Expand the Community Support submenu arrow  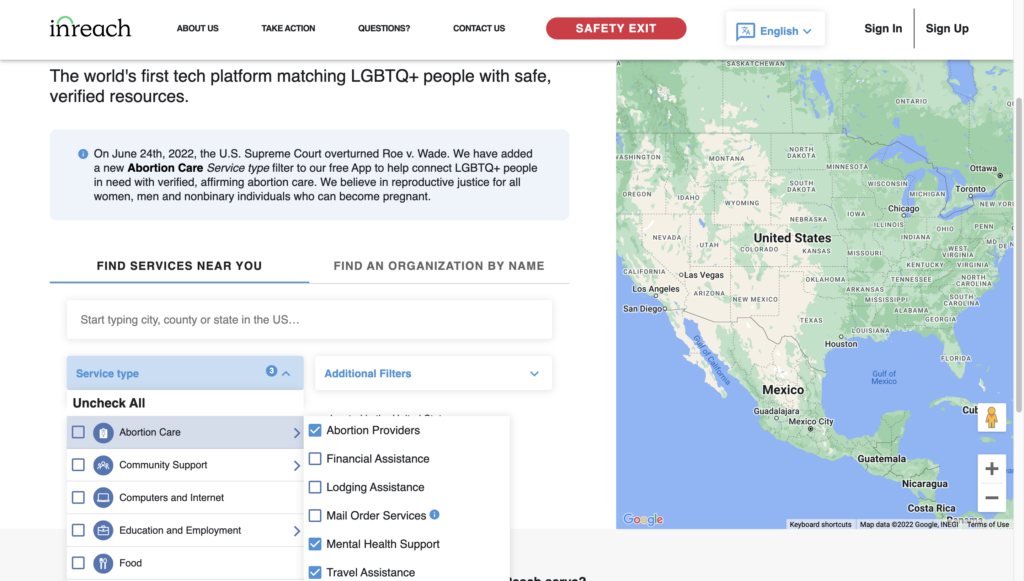tap(296, 465)
